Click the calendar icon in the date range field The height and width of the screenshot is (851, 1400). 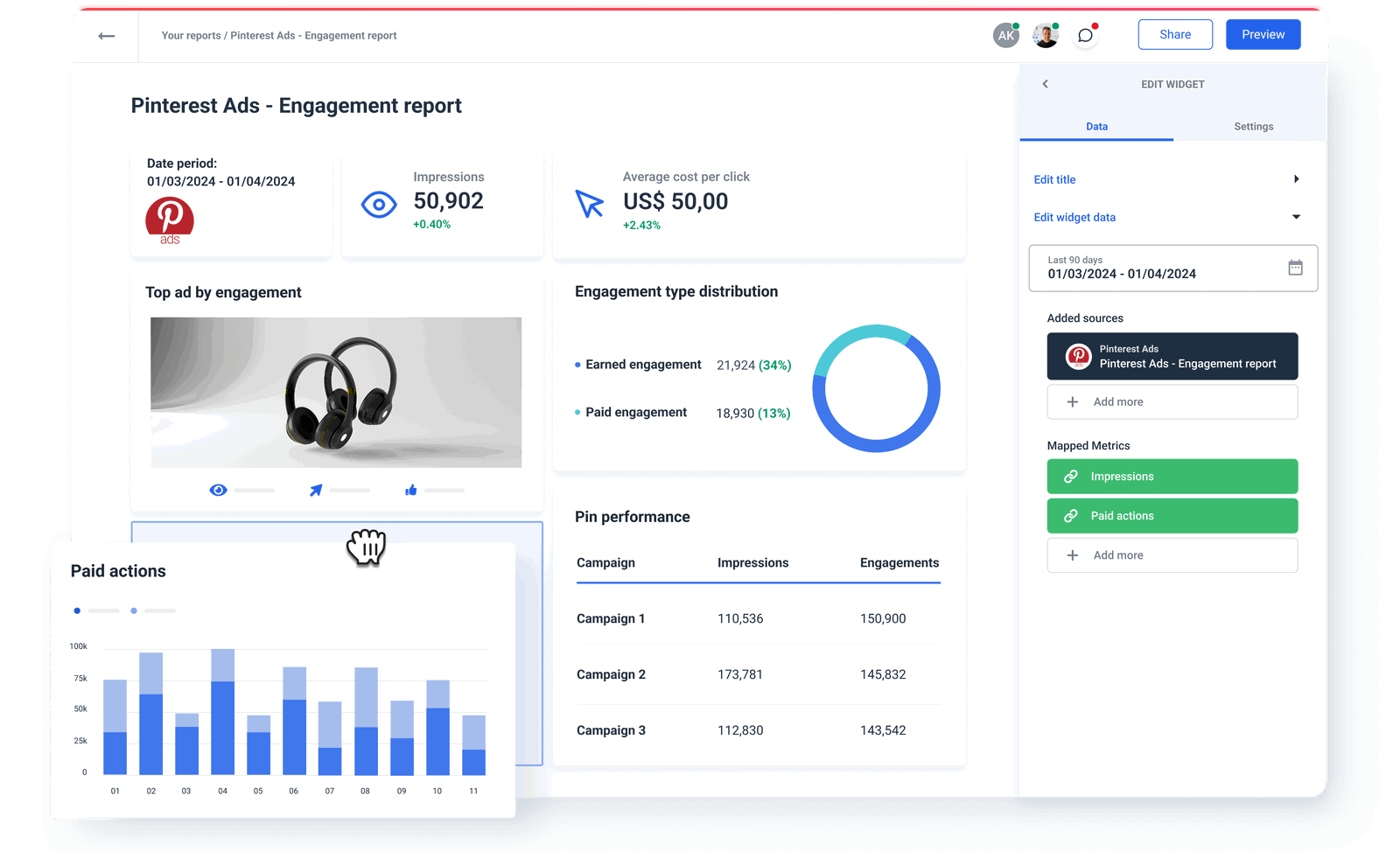(x=1295, y=268)
